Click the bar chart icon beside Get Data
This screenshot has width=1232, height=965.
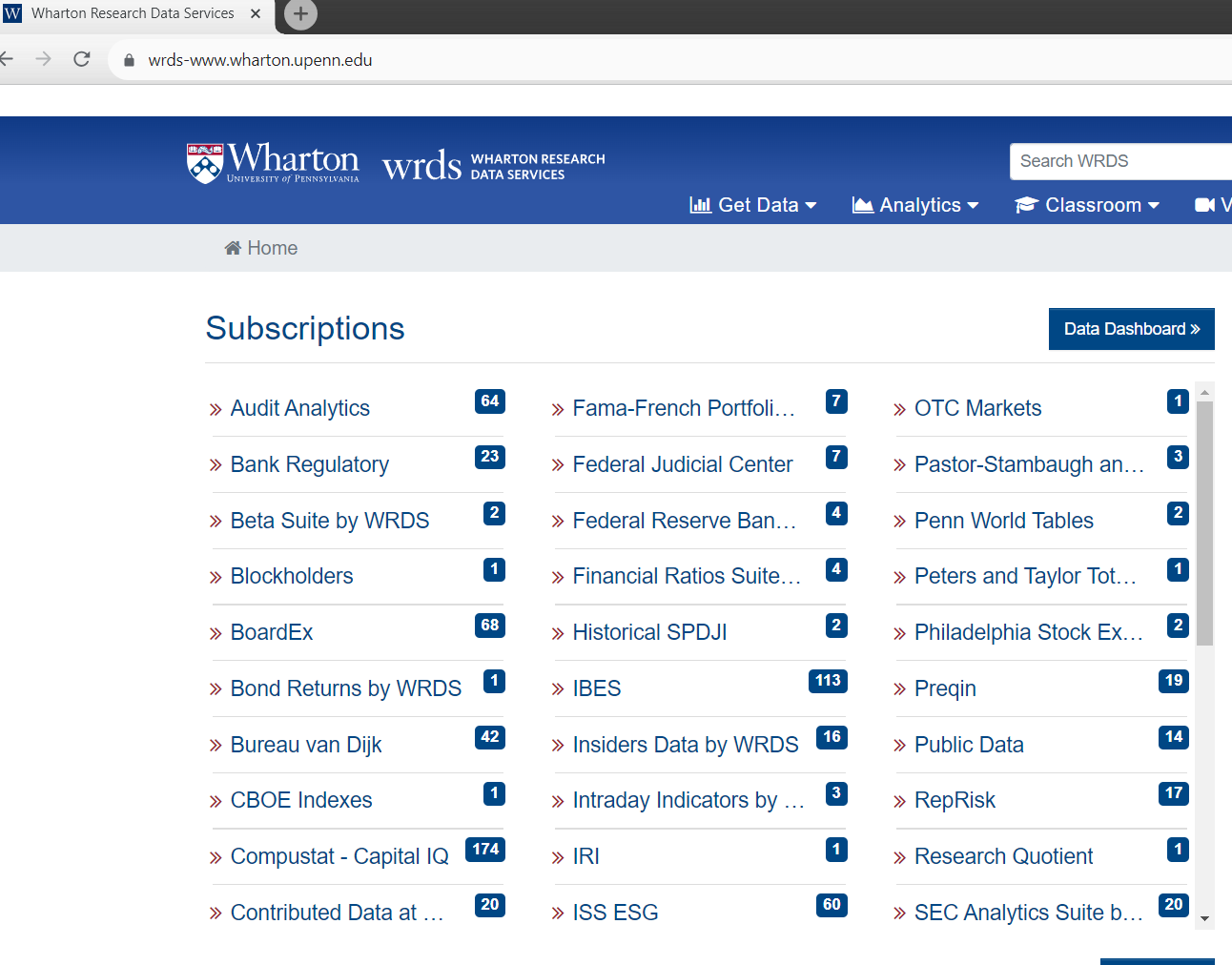(x=701, y=205)
